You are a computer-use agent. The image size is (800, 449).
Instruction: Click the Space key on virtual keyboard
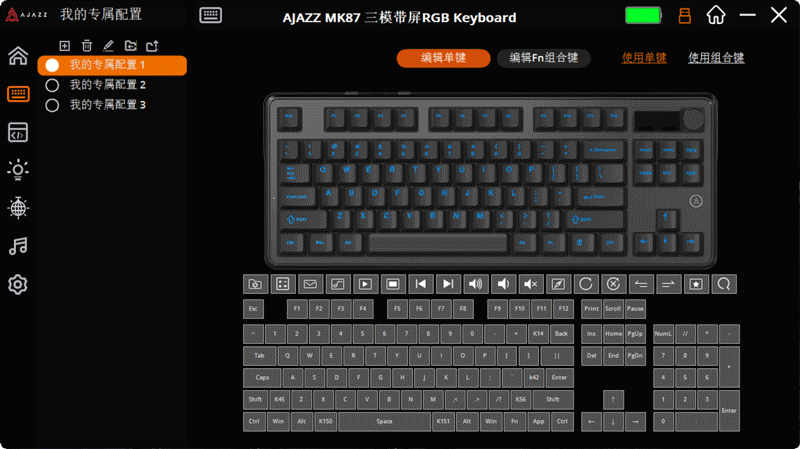pyautogui.click(x=384, y=421)
